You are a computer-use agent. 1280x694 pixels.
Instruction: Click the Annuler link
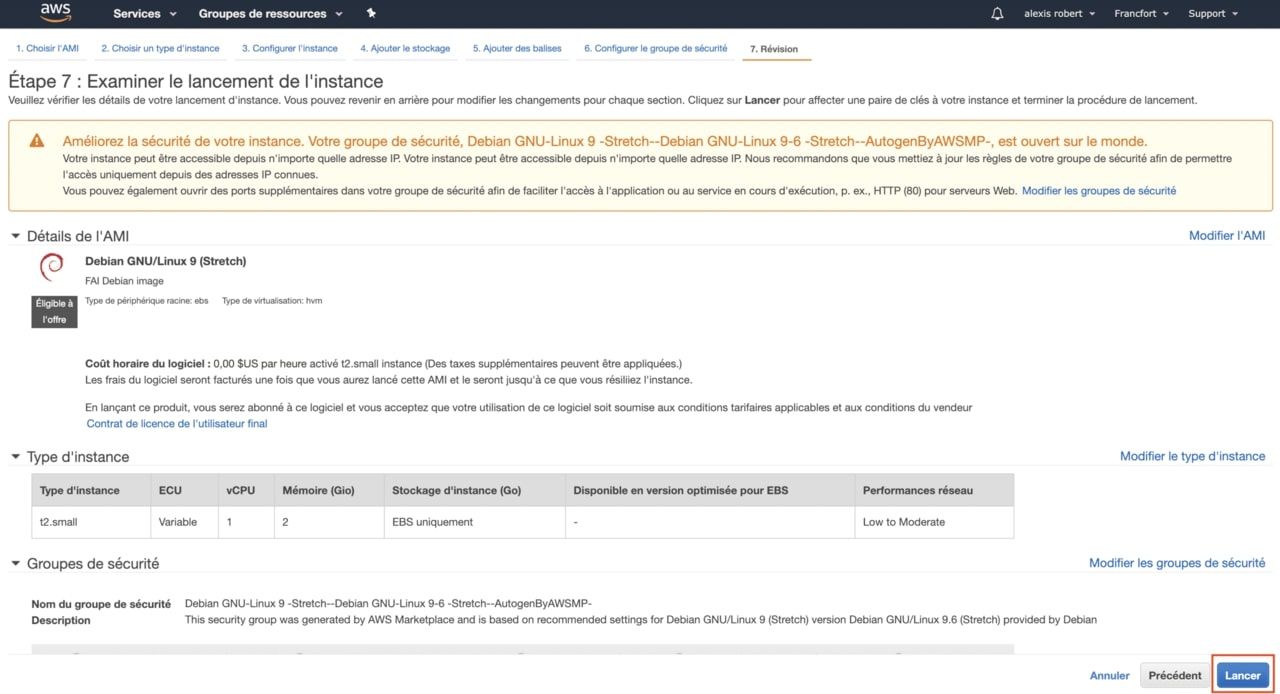point(1110,676)
